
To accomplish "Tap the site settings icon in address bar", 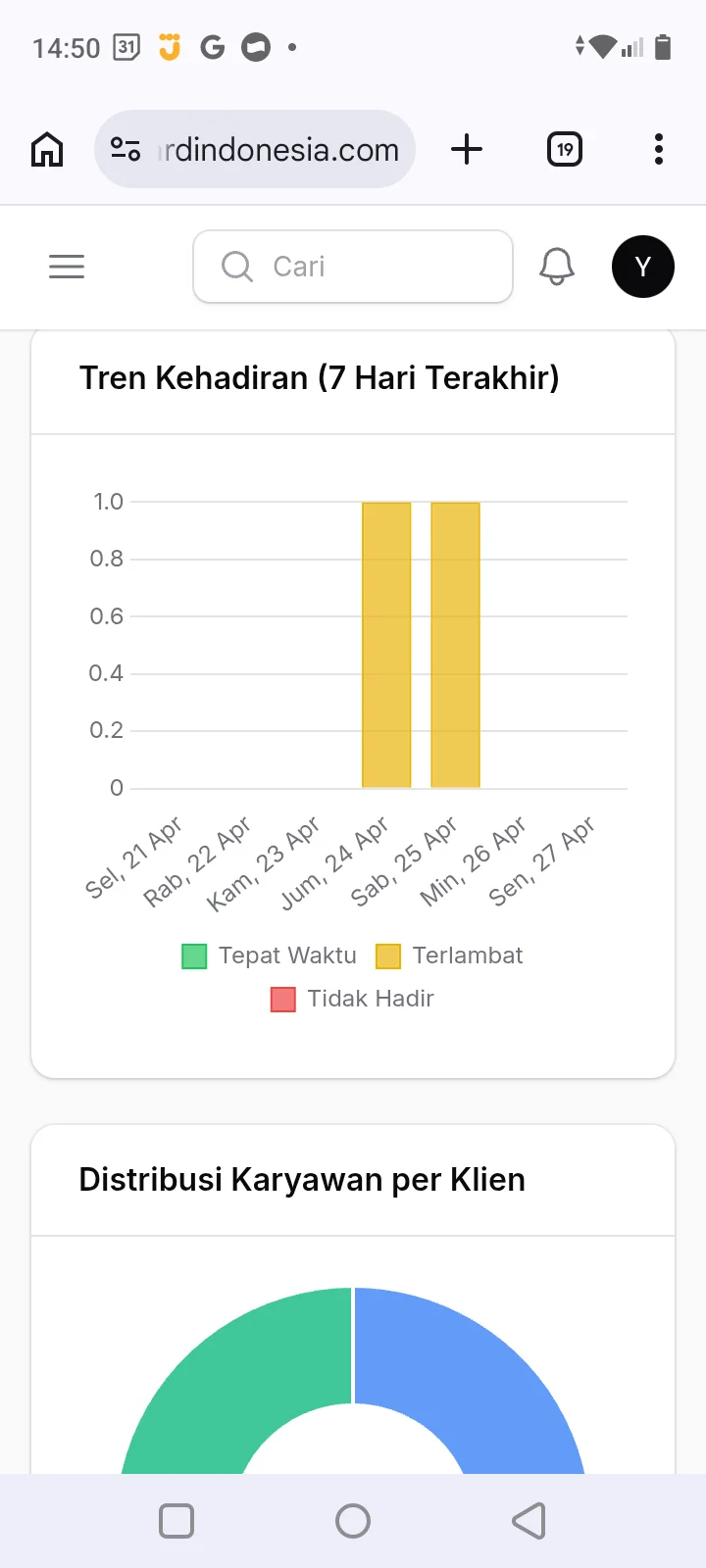I will (x=126, y=149).
